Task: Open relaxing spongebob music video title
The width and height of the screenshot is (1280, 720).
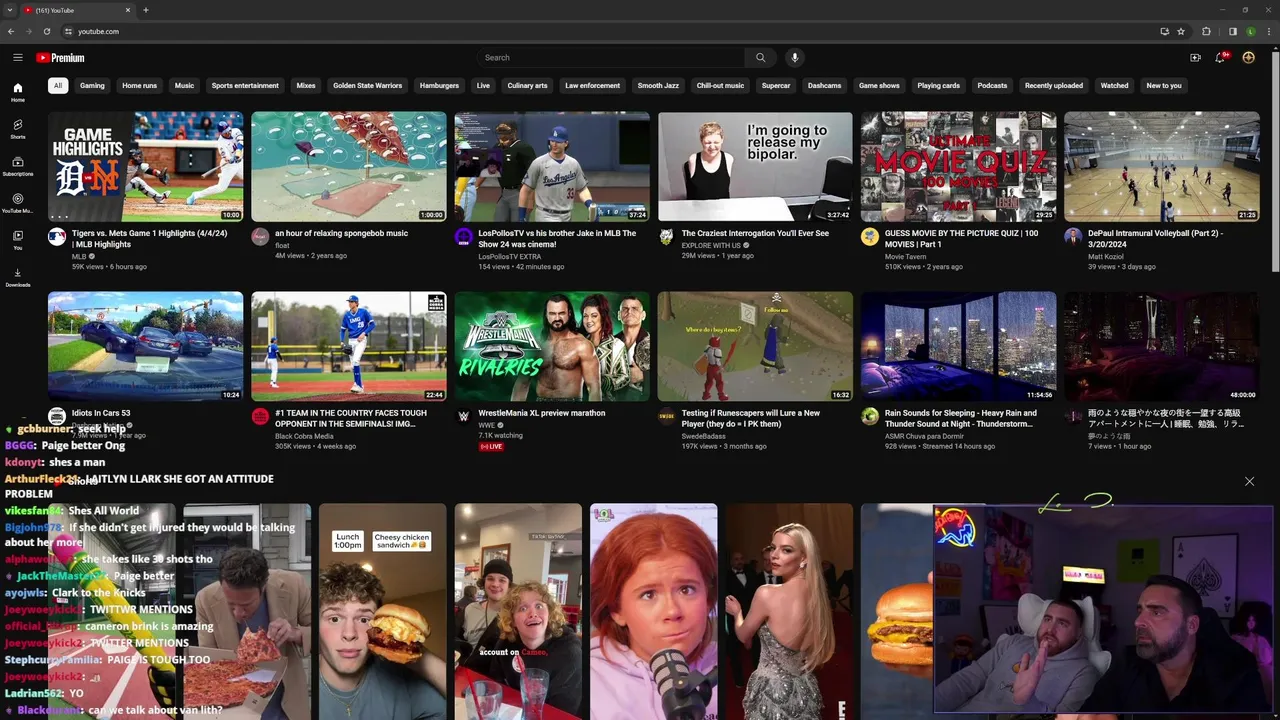Action: [341, 233]
